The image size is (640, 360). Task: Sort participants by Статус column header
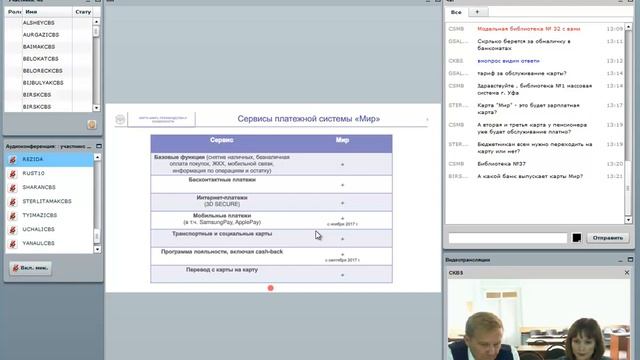click(83, 12)
